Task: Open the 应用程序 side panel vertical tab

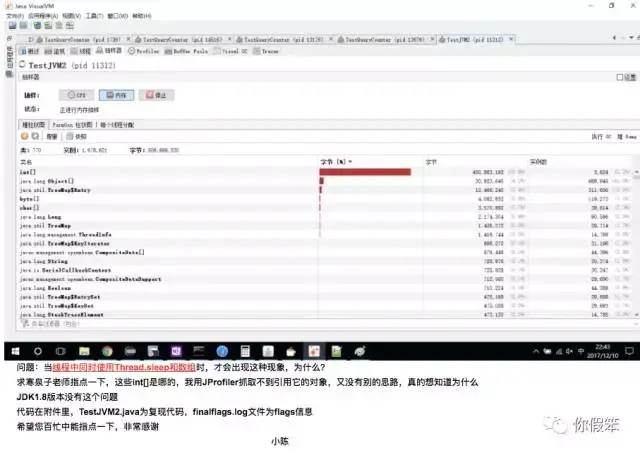Action: point(9,58)
